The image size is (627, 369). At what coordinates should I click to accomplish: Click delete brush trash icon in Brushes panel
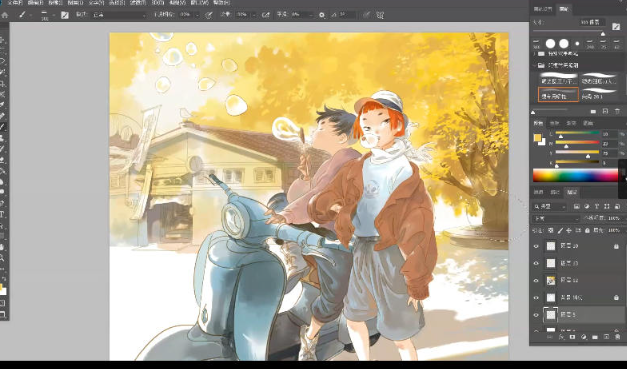617,111
